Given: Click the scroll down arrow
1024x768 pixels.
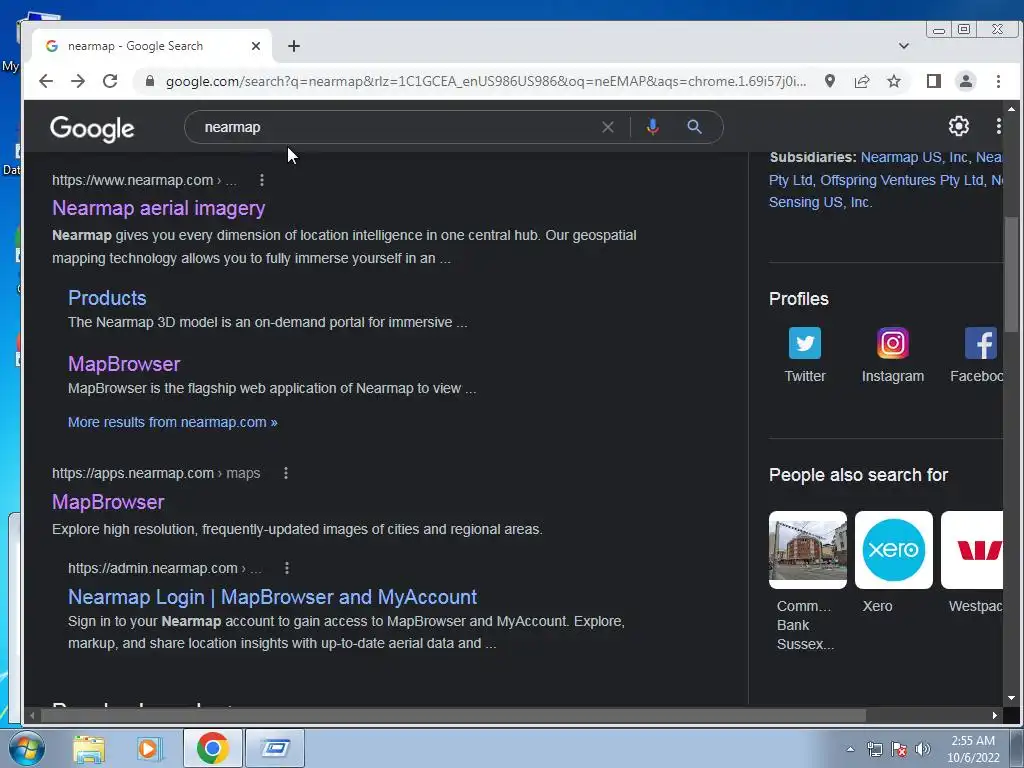Looking at the screenshot, I should coord(1011,697).
